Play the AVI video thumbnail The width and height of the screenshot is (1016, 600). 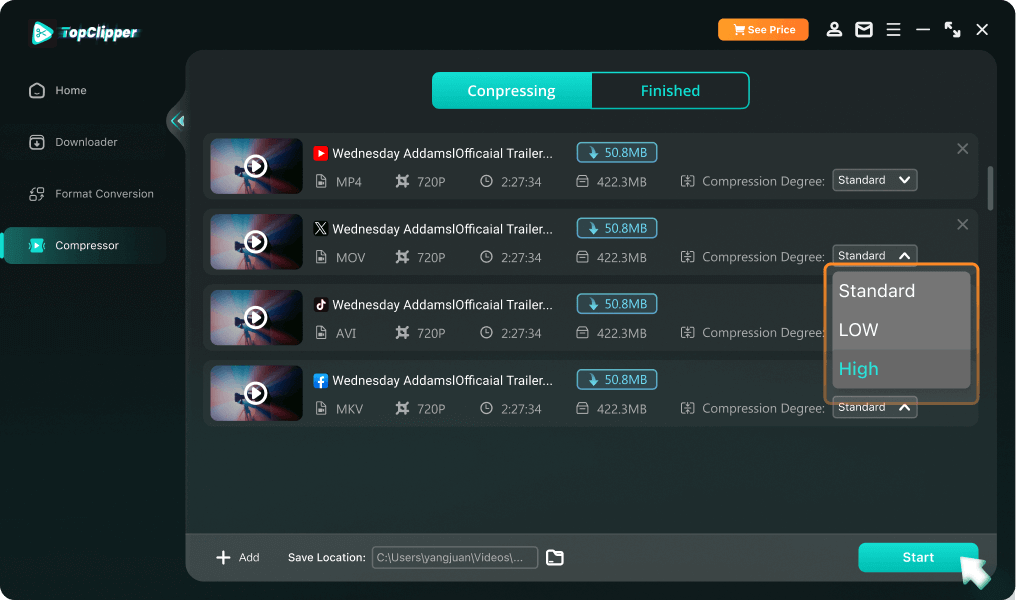256,317
